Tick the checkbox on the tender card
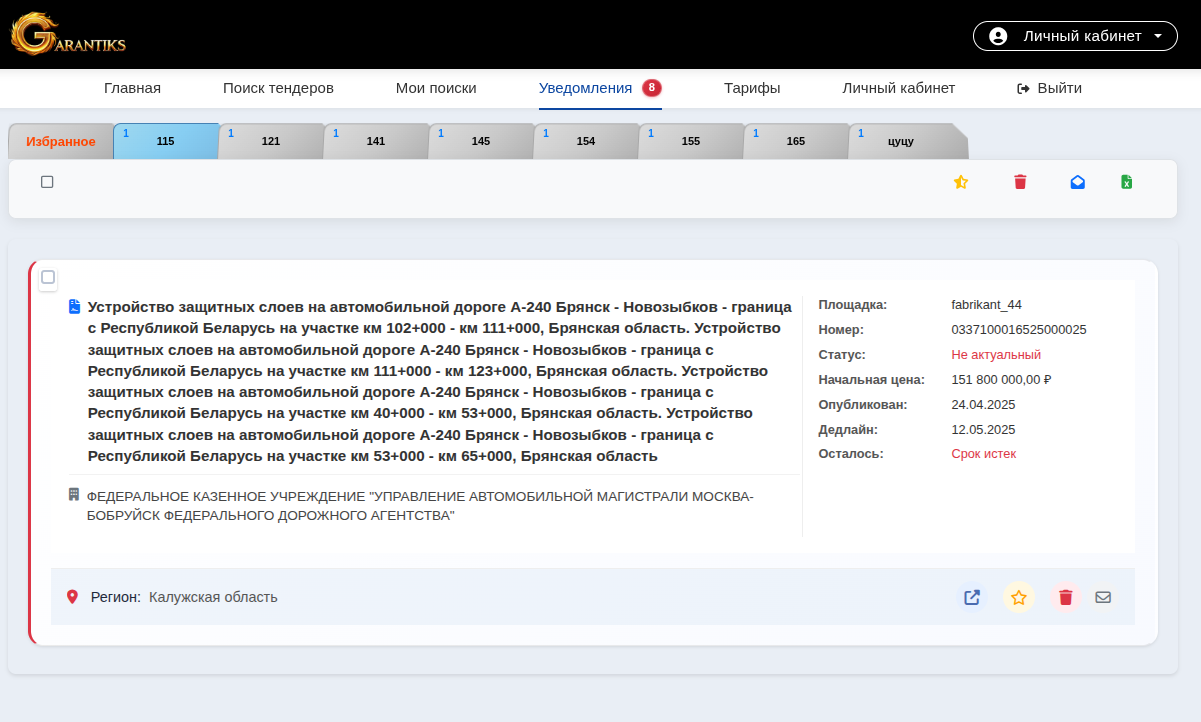This screenshot has height=722, width=1201. point(48,278)
